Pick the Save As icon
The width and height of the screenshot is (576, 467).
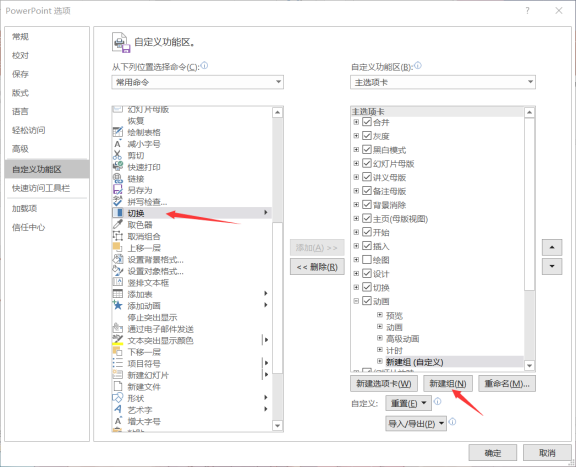click(x=118, y=190)
